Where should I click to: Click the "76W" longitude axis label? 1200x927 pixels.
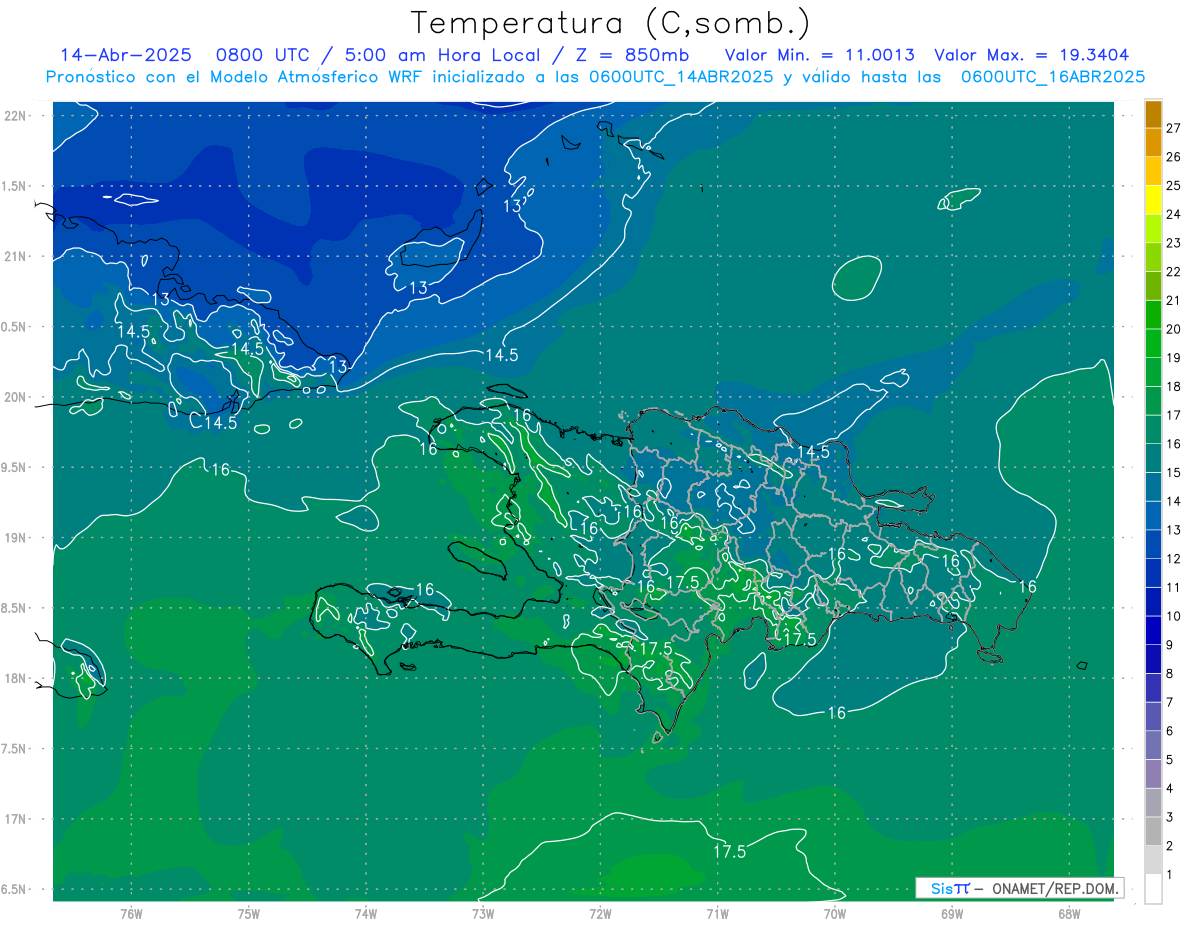pyautogui.click(x=131, y=914)
